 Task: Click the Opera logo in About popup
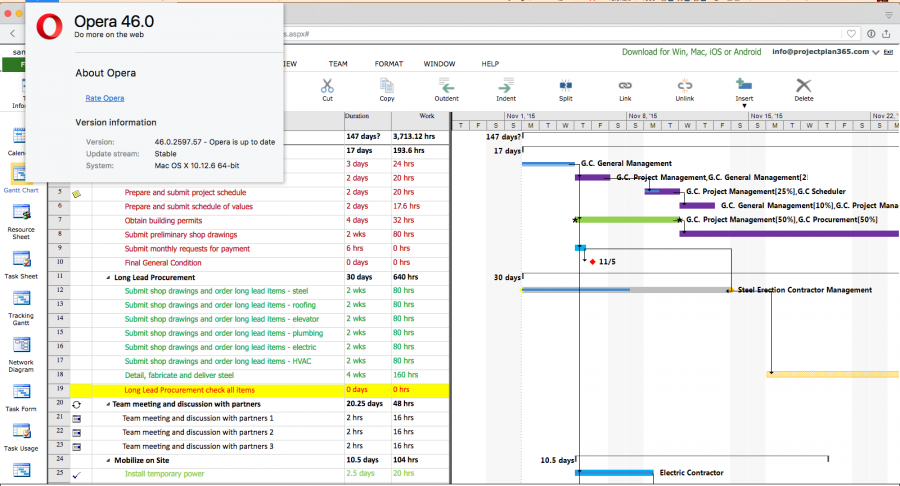click(x=50, y=26)
